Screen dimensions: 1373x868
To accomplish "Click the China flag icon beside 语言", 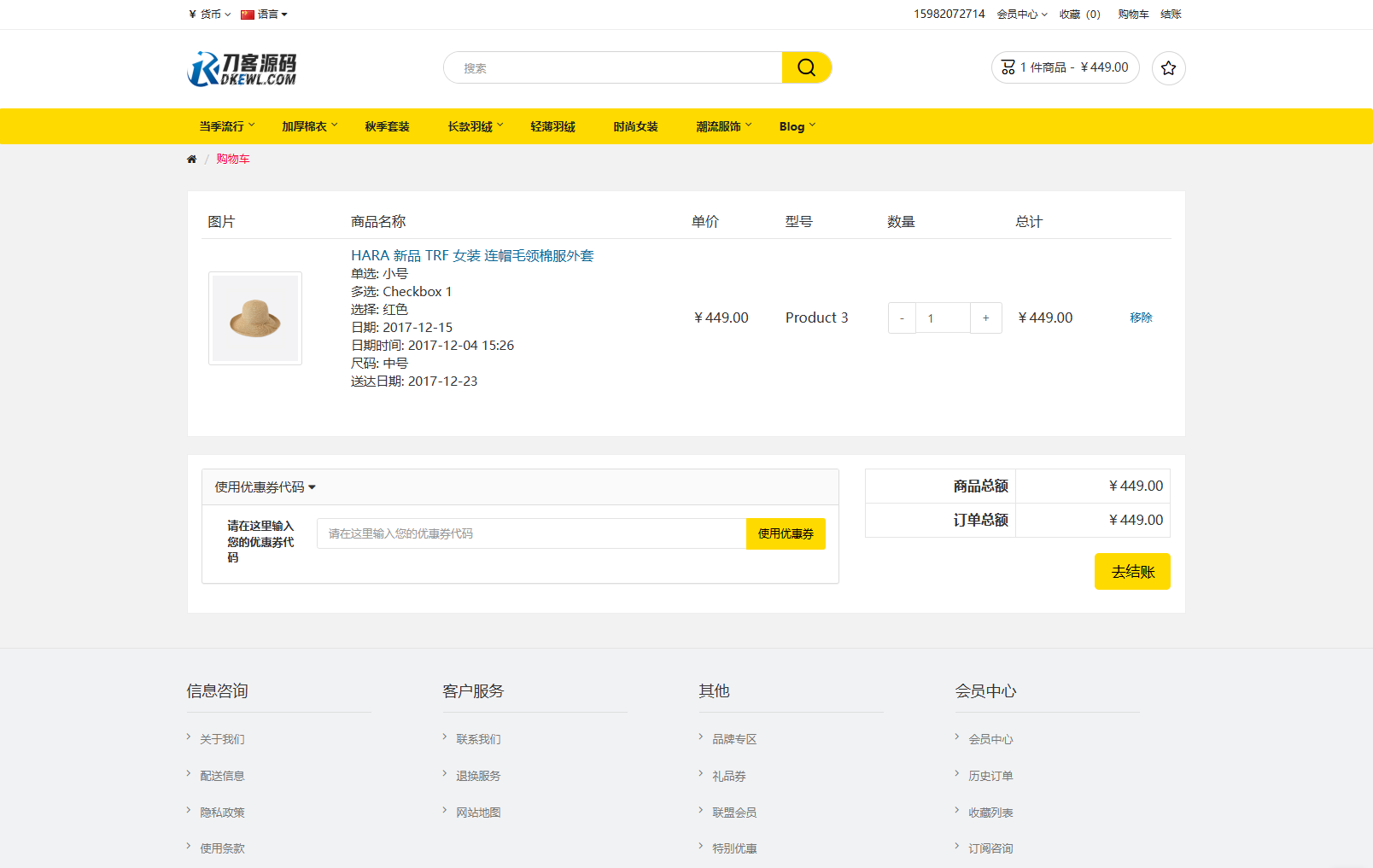I will pyautogui.click(x=246, y=15).
